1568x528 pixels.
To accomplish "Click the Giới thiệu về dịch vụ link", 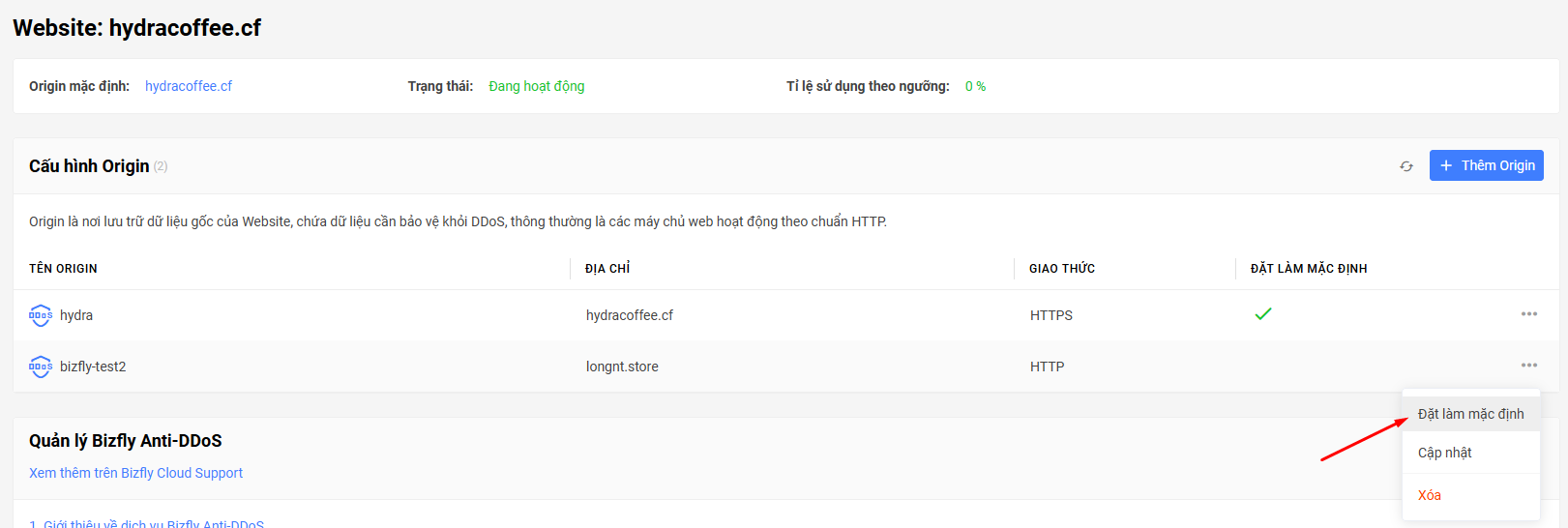I will pos(147,523).
